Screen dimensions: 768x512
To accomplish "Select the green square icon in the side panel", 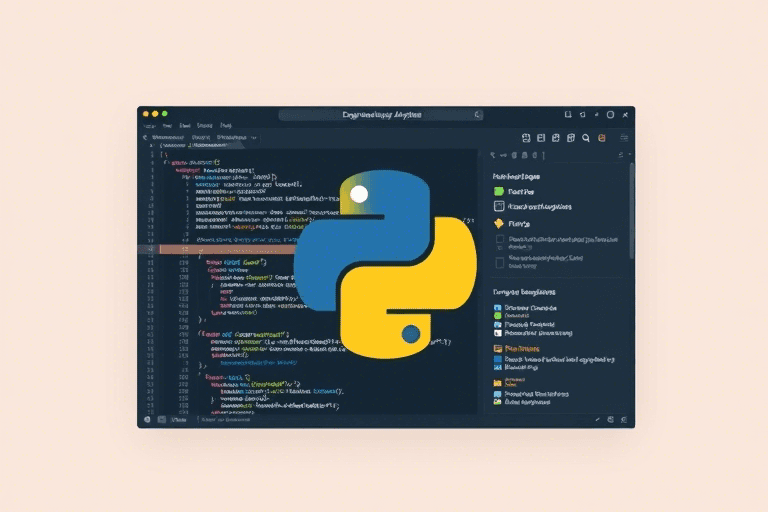I will pyautogui.click(x=499, y=192).
